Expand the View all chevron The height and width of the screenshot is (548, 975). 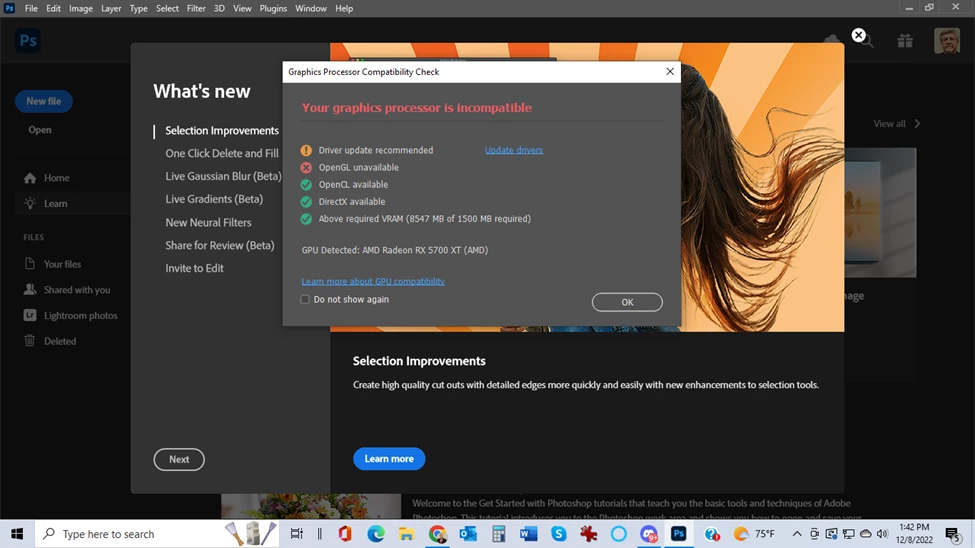917,124
